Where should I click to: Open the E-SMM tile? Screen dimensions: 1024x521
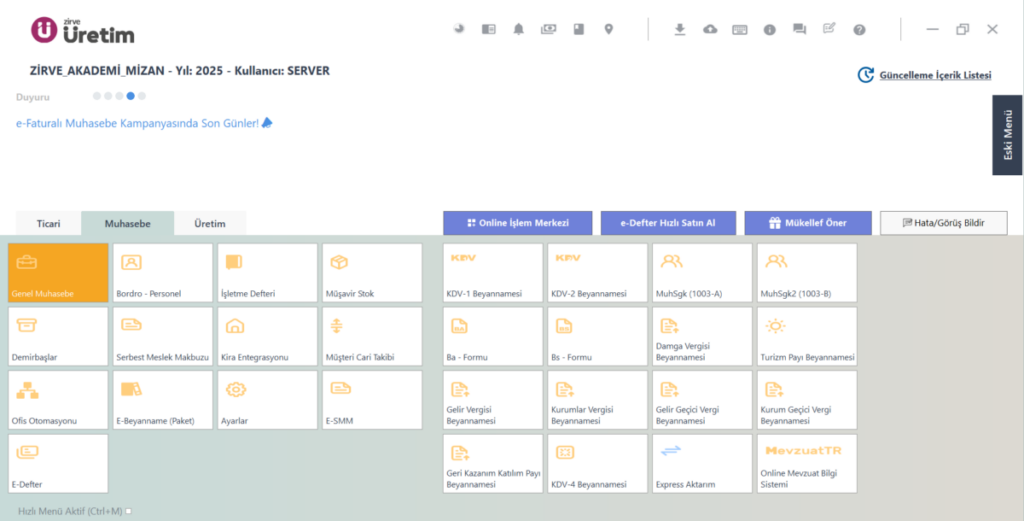372,400
